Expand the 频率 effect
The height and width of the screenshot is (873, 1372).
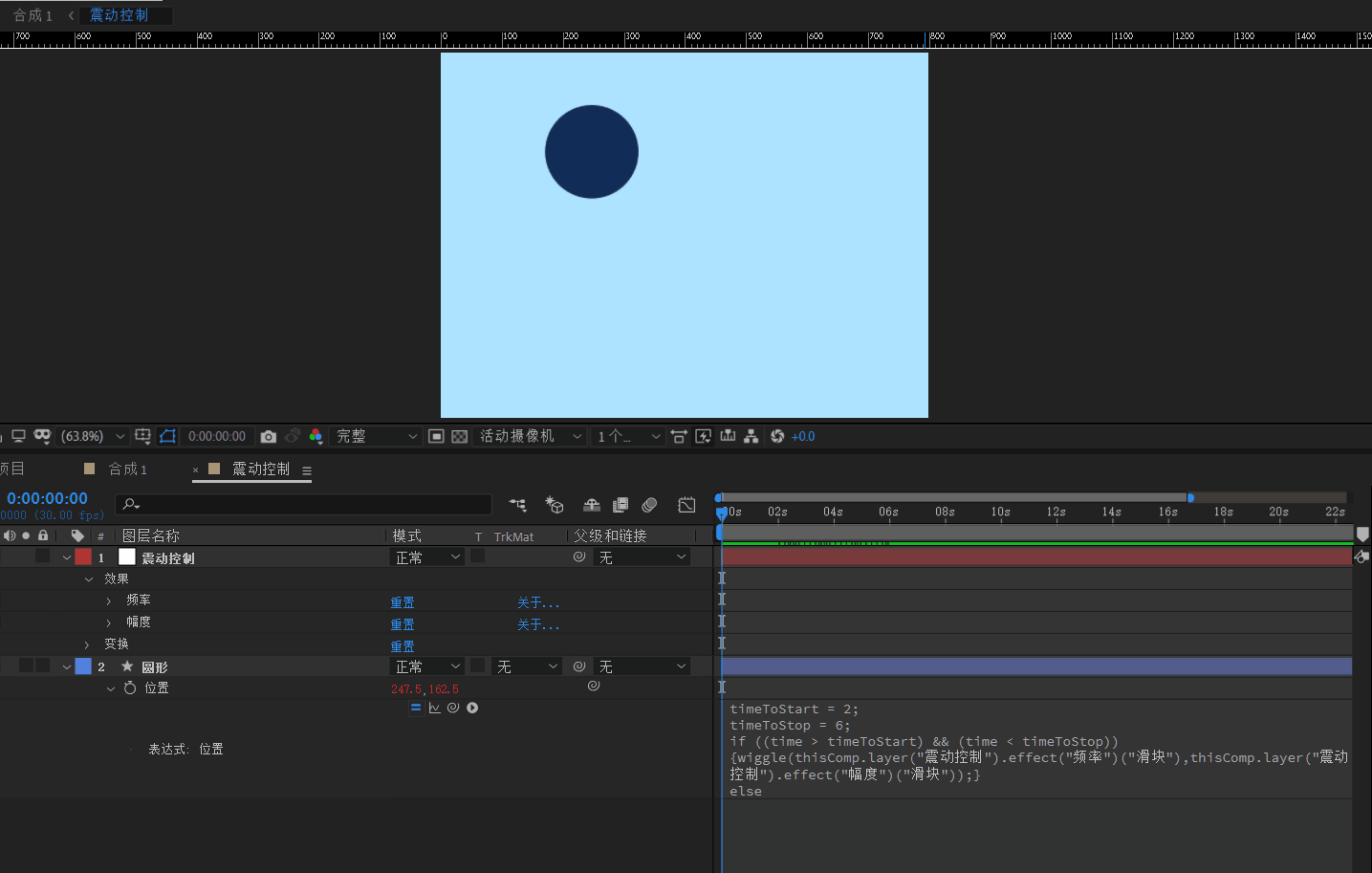109,600
